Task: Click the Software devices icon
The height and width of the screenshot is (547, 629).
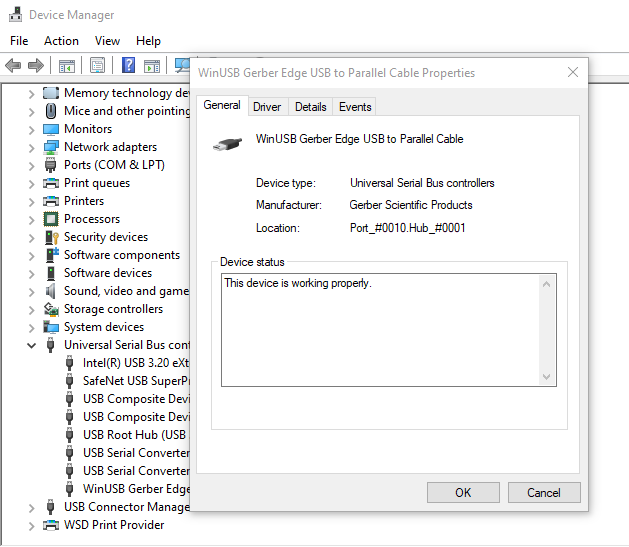Action: coord(51,273)
